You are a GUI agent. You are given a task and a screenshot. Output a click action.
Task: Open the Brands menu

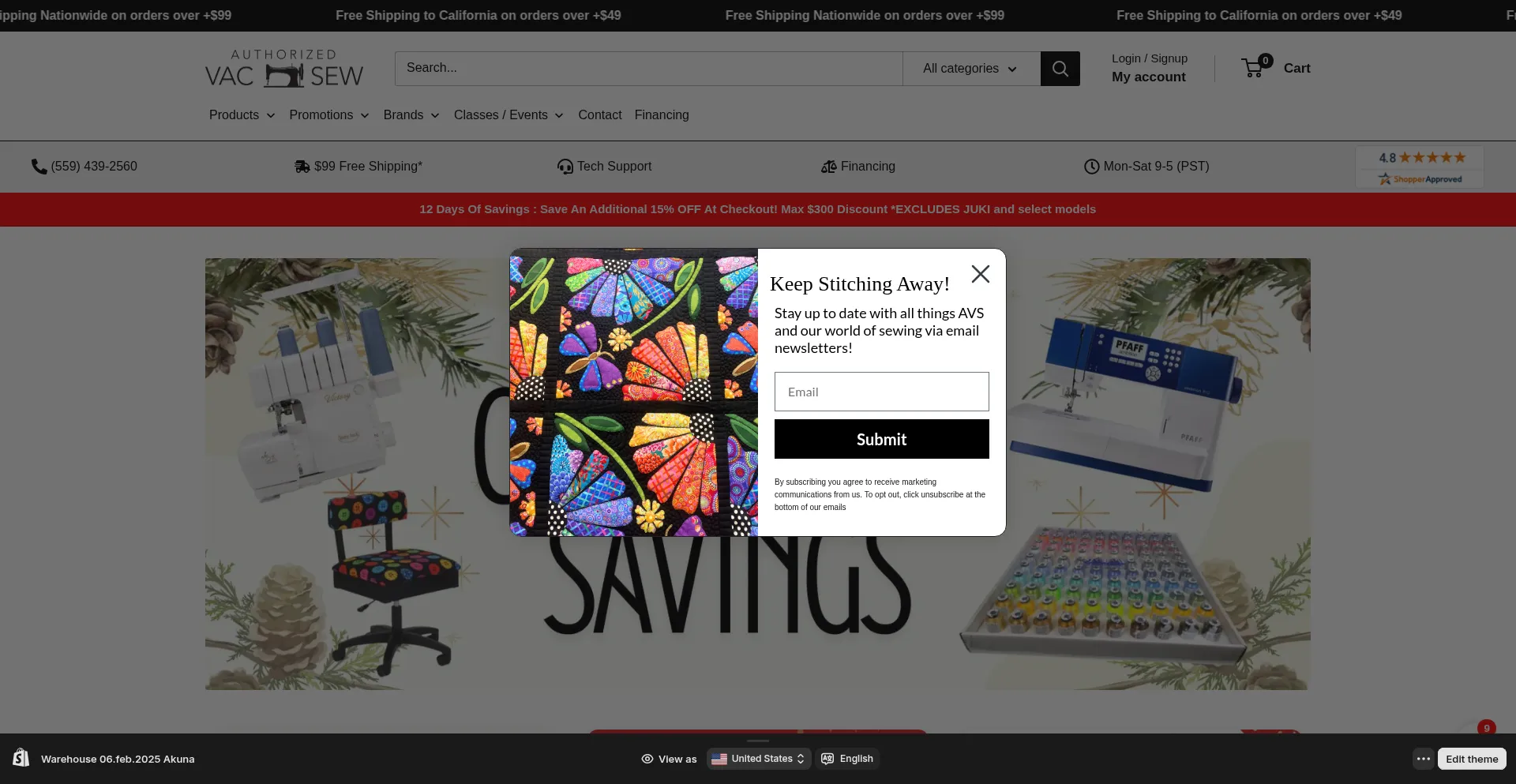[411, 115]
